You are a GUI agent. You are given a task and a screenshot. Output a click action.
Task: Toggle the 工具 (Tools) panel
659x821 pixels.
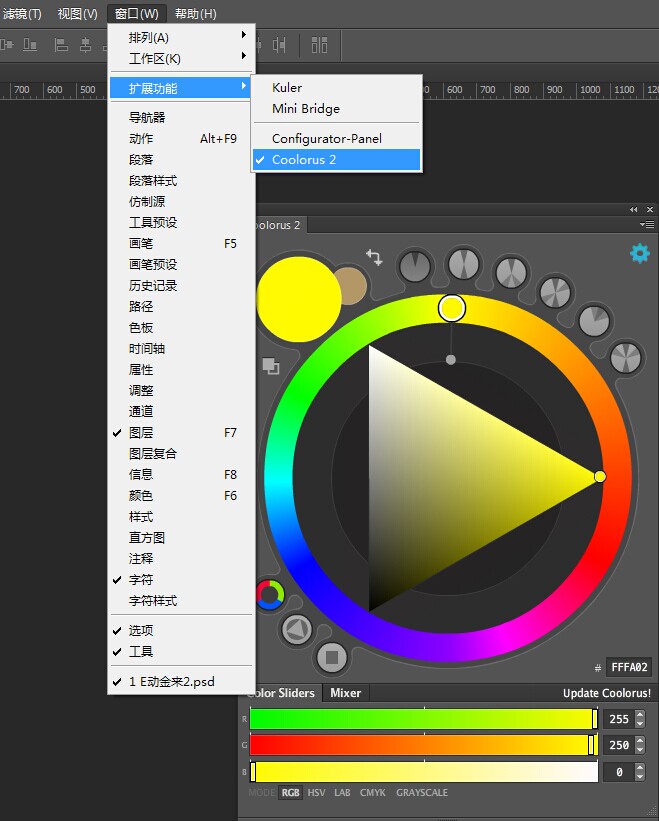[x=182, y=651]
